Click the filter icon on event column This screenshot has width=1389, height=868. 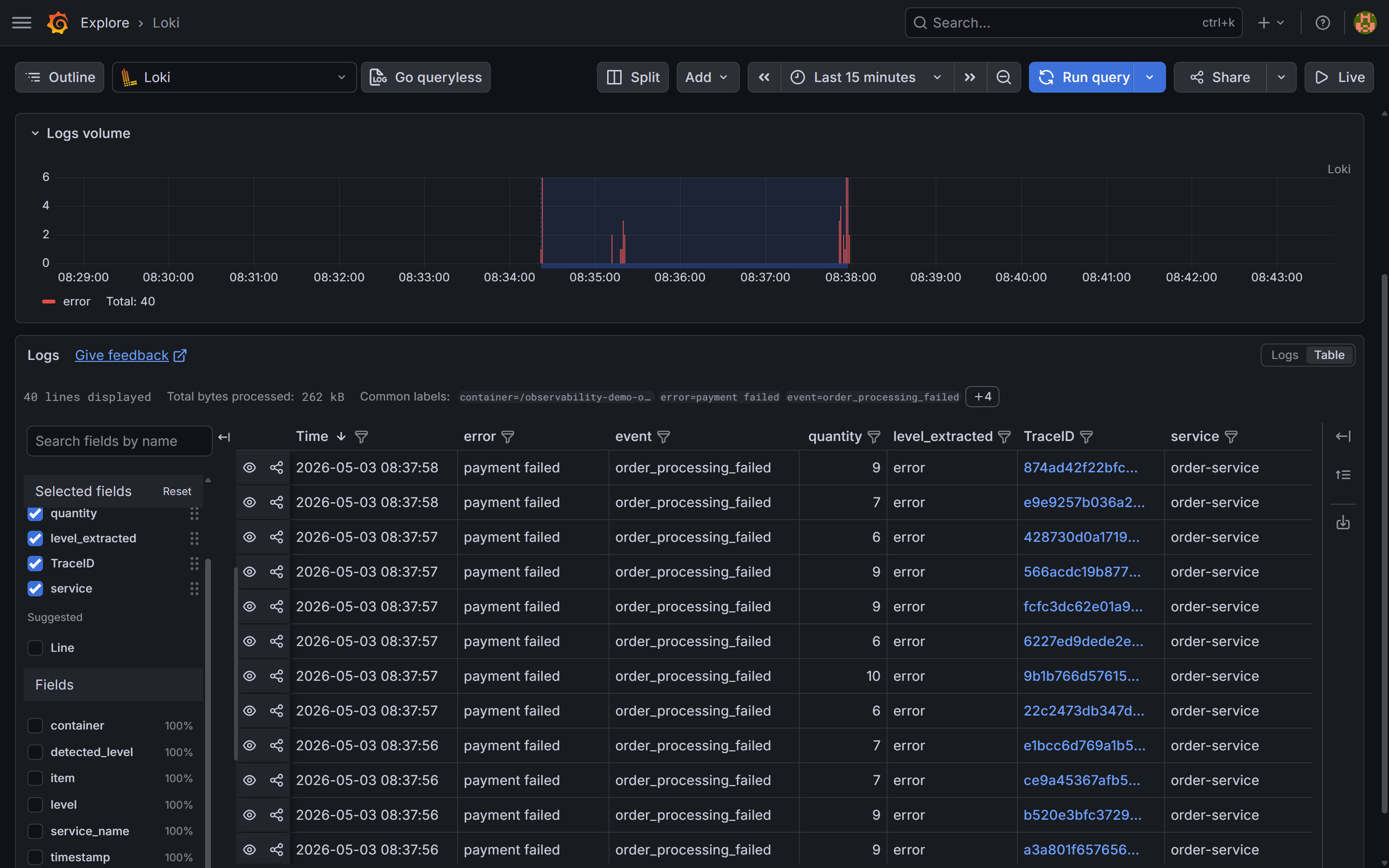click(x=663, y=437)
